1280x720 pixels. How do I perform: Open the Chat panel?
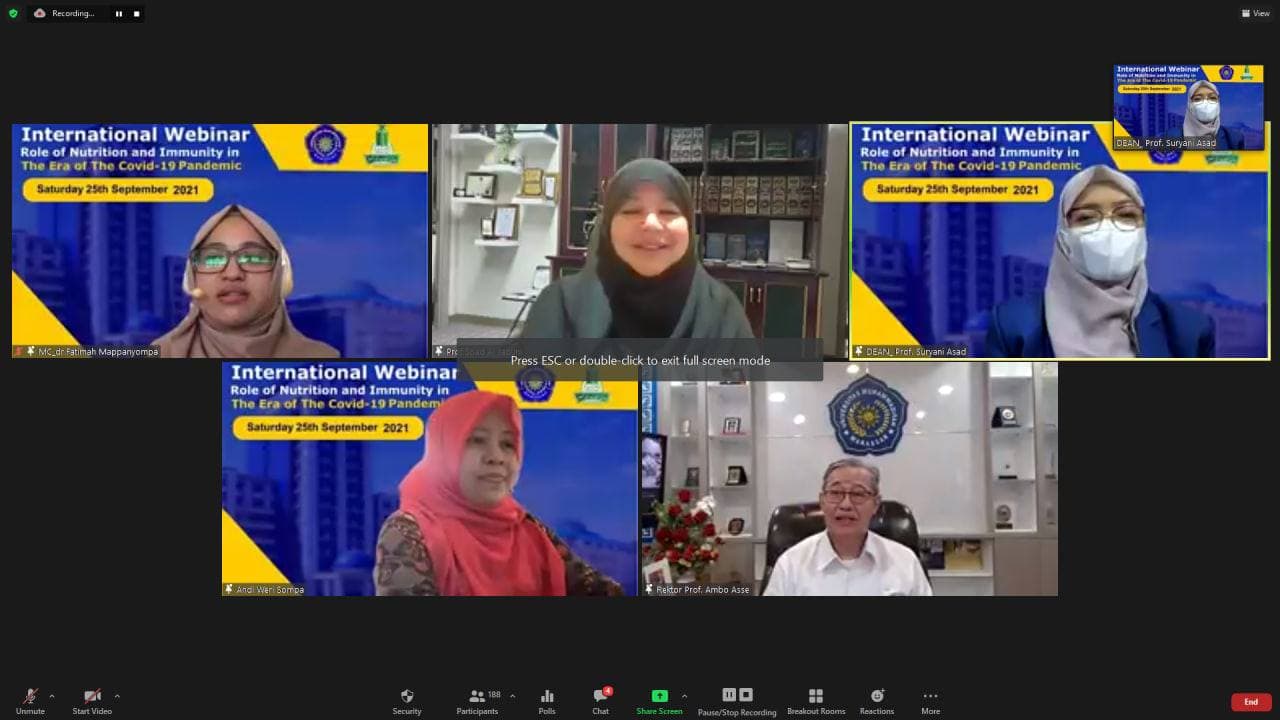tap(600, 701)
